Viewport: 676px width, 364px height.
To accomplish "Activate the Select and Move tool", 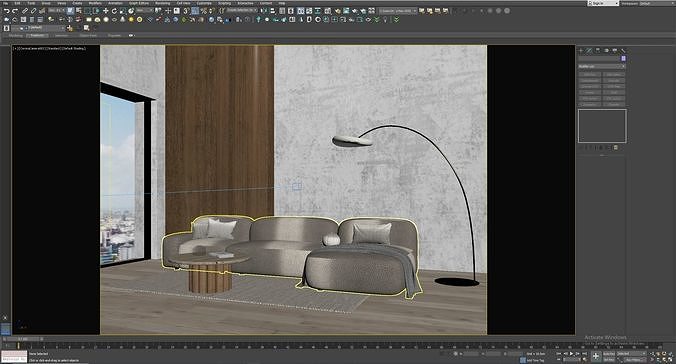I will [106, 10].
